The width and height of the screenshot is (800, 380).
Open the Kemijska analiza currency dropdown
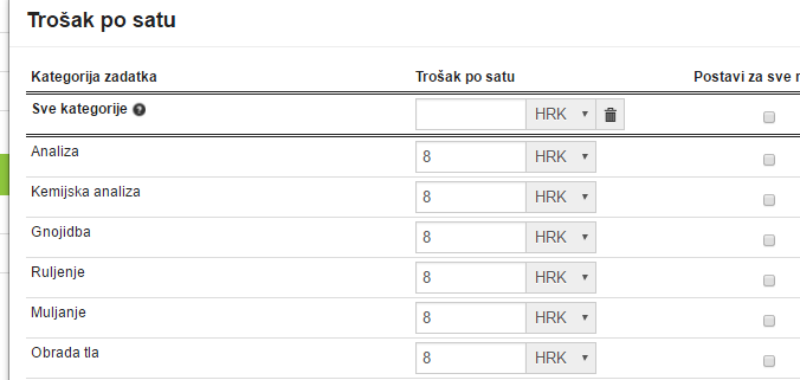point(561,197)
